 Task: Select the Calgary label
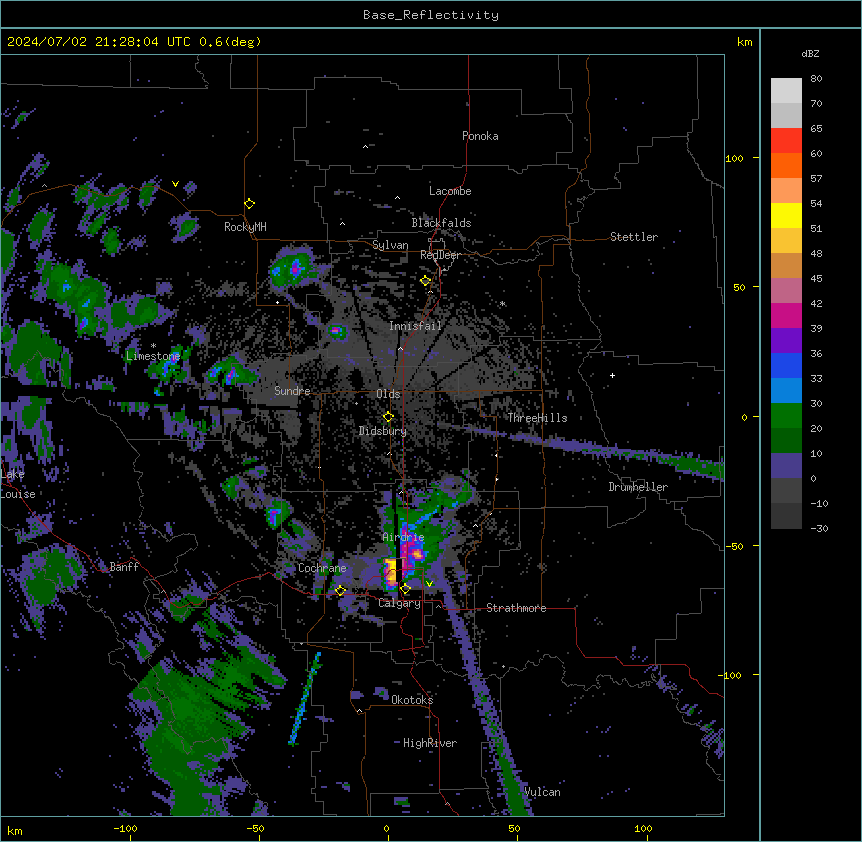399,603
